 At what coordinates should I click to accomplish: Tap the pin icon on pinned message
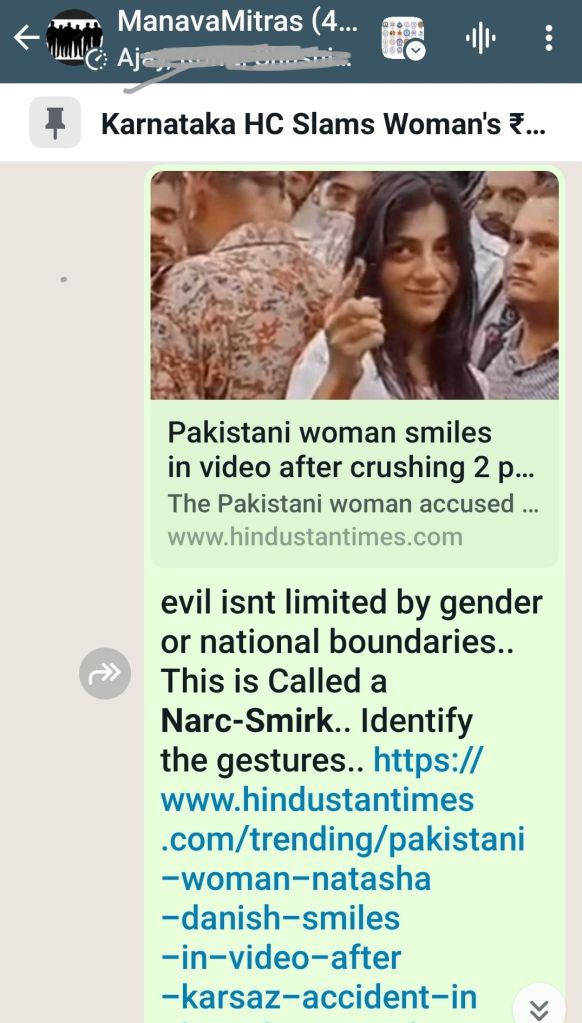coord(55,122)
